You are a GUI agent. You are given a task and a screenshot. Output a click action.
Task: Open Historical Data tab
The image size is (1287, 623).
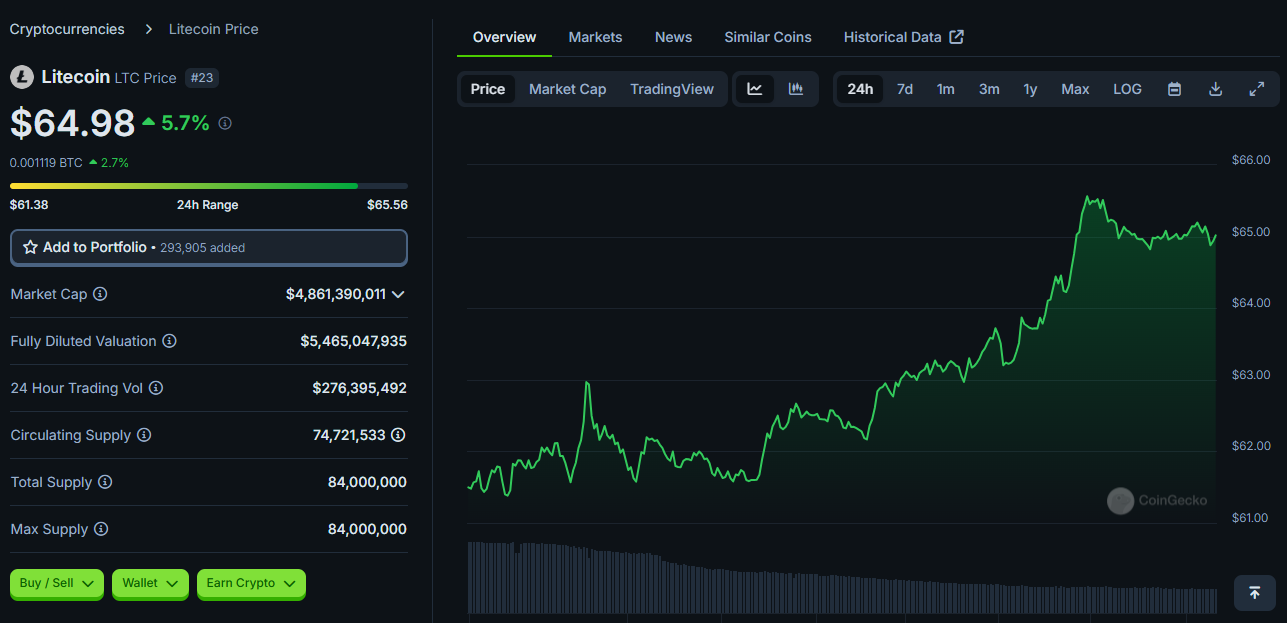point(904,37)
